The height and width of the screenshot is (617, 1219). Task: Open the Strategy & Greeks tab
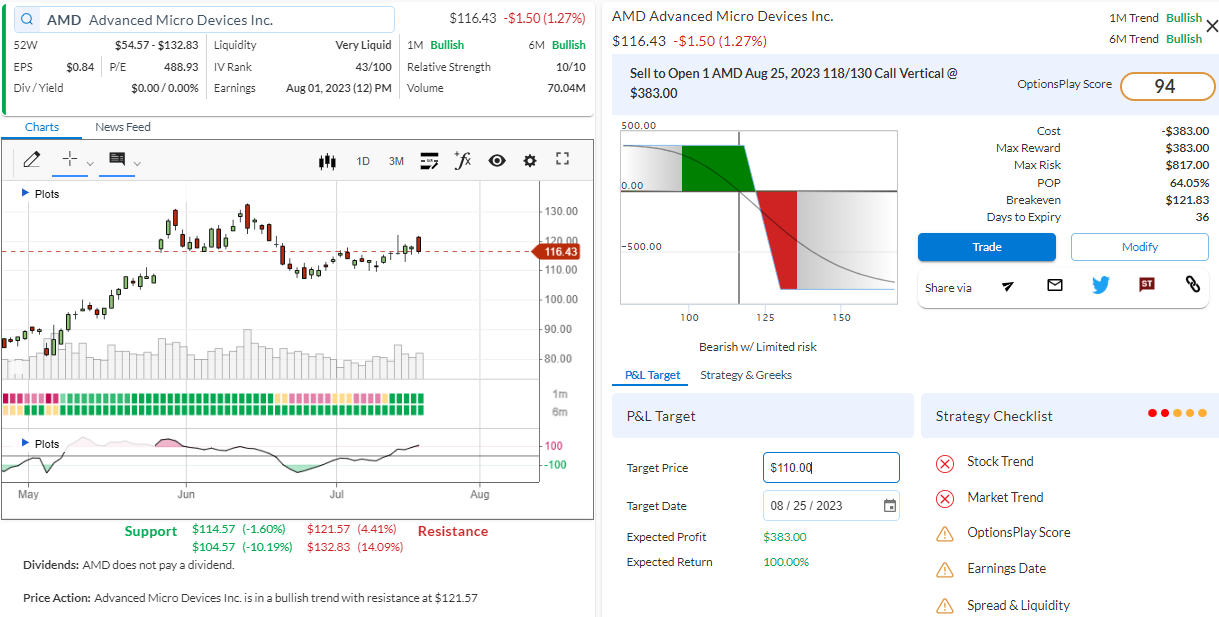click(x=746, y=375)
